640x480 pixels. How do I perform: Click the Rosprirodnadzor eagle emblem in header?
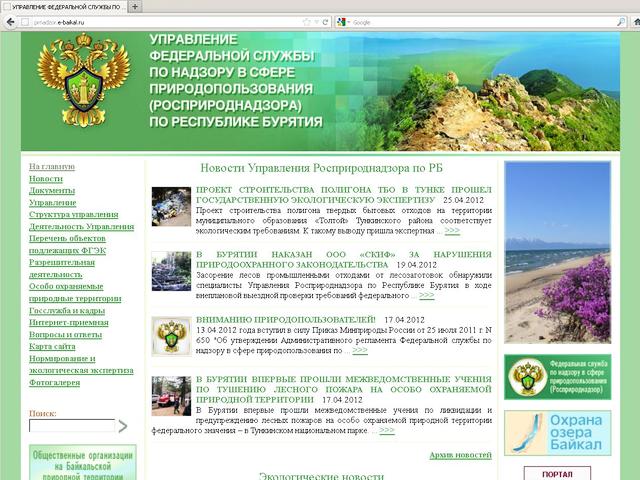[83, 80]
